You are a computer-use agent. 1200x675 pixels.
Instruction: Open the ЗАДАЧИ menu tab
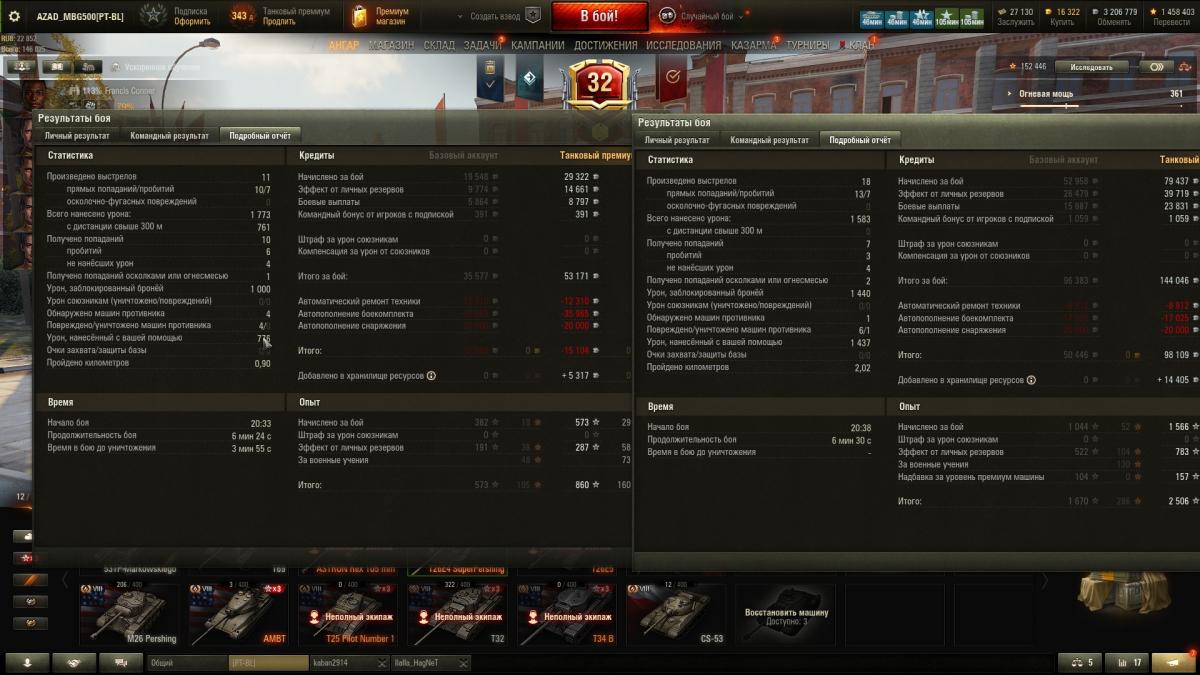point(483,45)
